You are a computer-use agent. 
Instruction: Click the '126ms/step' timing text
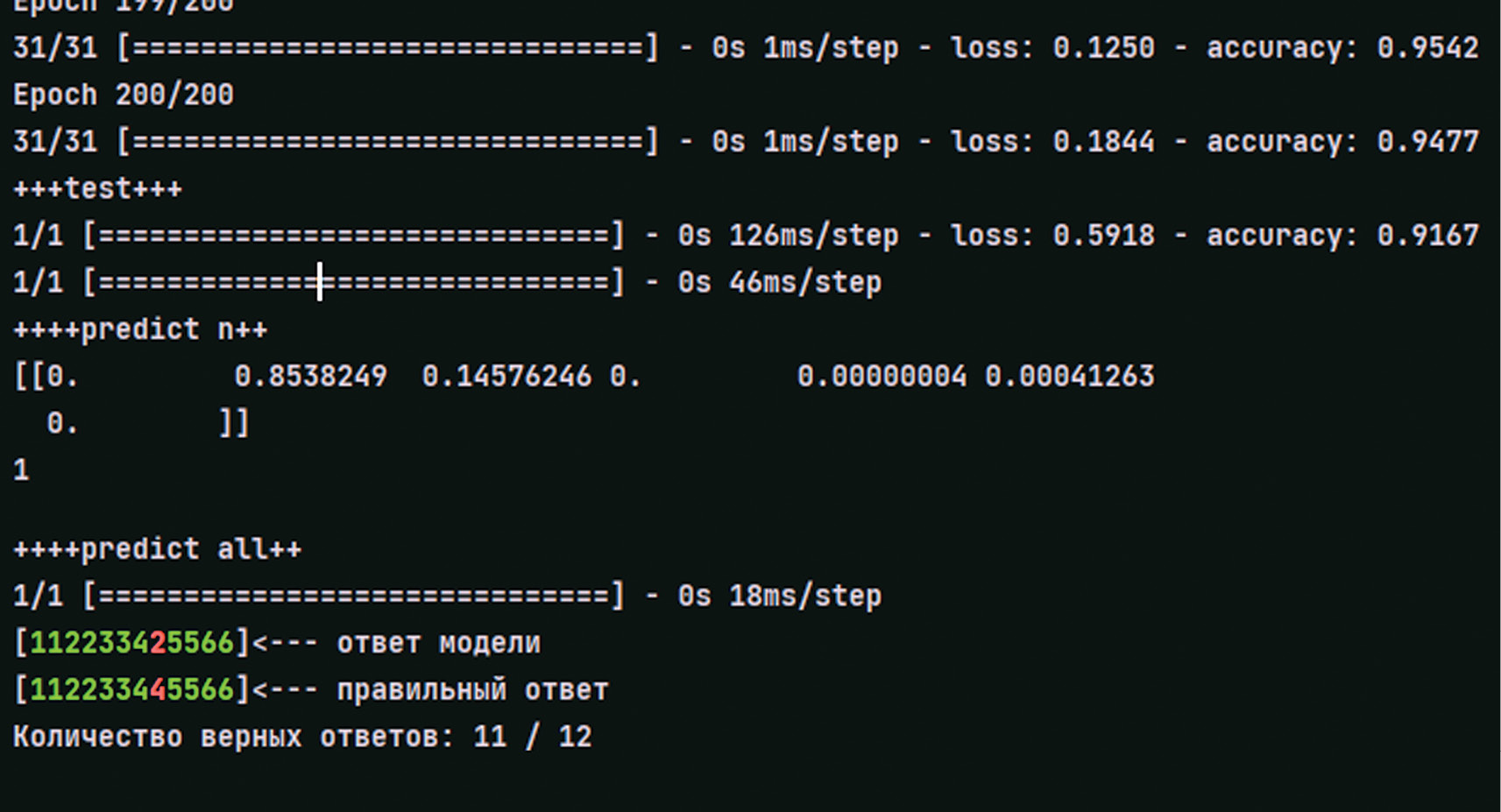[x=813, y=236]
